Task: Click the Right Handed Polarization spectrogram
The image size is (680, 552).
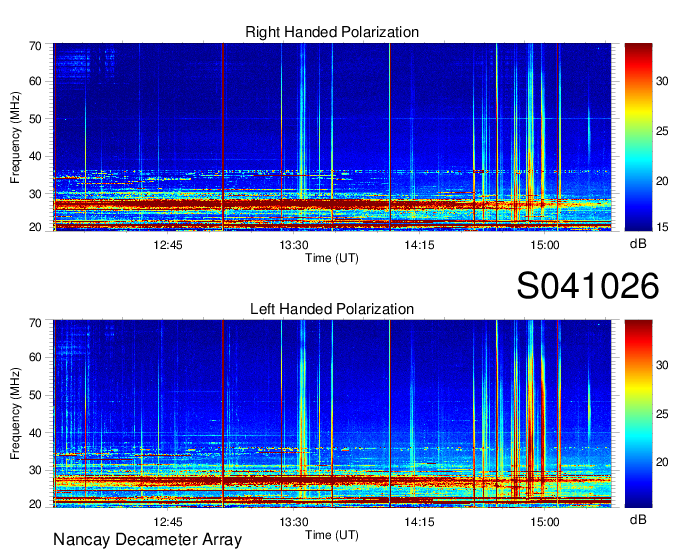Action: pyautogui.click(x=332, y=137)
